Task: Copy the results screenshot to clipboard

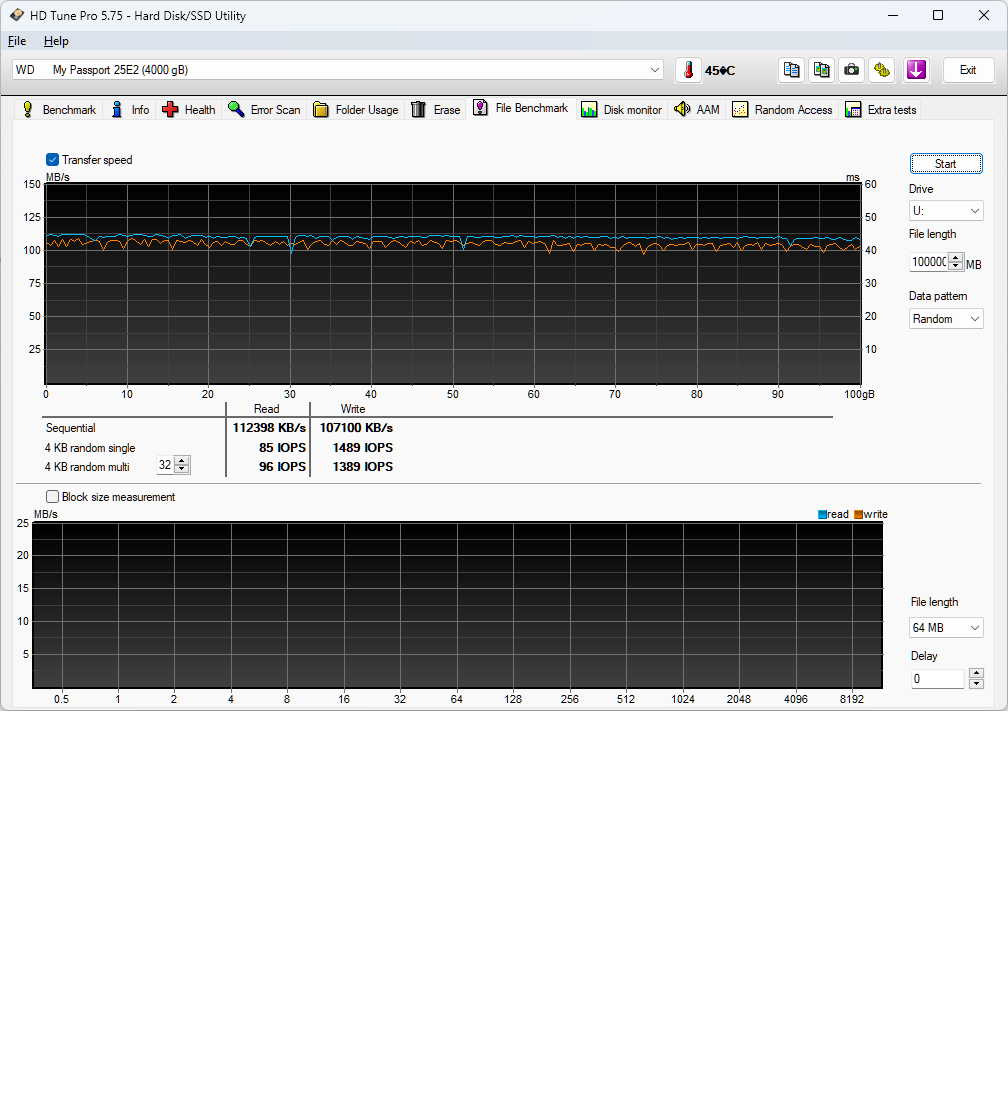Action: tap(822, 70)
